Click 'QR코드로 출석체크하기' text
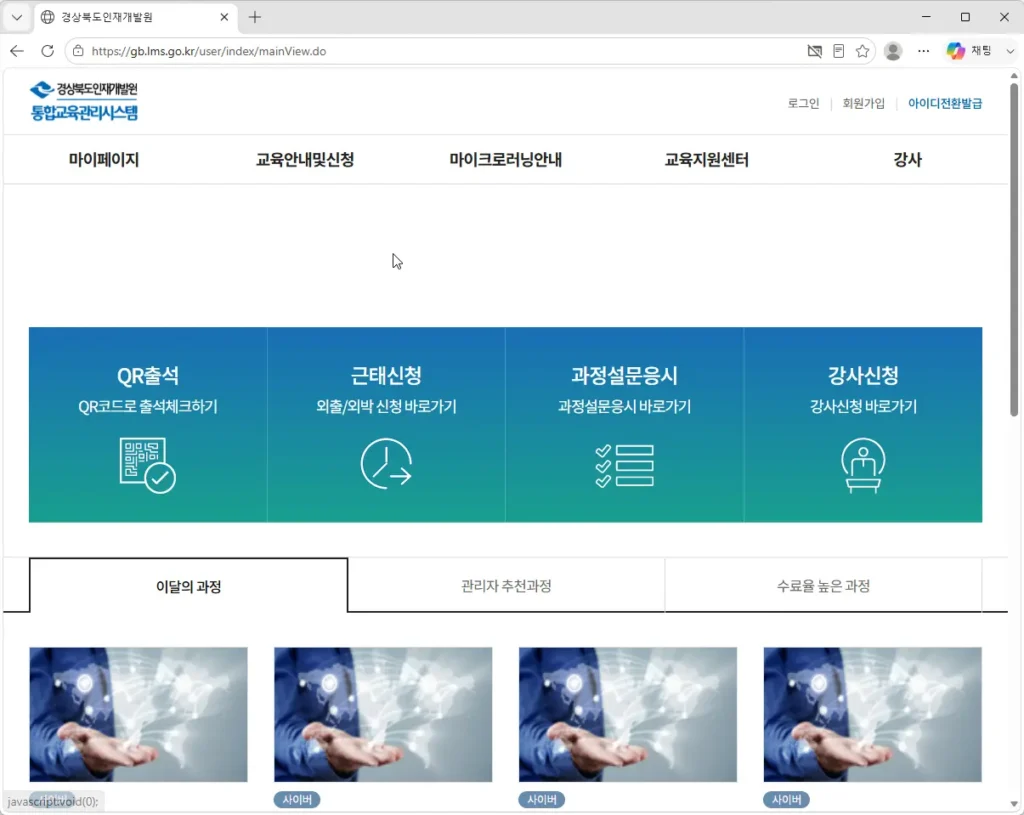 point(148,406)
